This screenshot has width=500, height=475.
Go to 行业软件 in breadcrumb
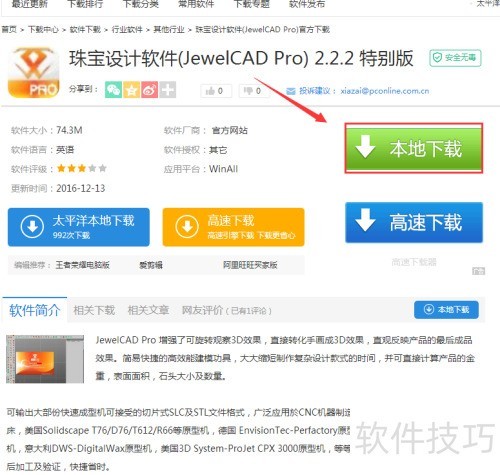[127, 30]
